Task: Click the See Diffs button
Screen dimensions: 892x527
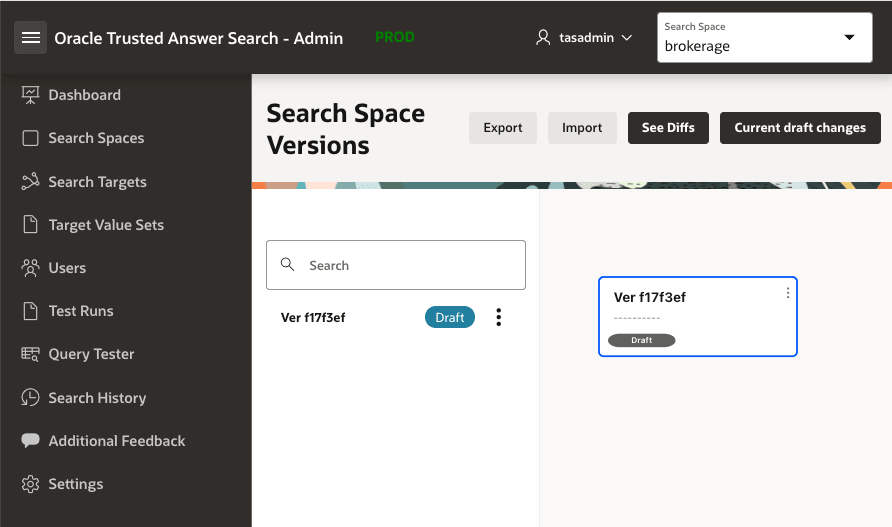Action: (x=668, y=128)
